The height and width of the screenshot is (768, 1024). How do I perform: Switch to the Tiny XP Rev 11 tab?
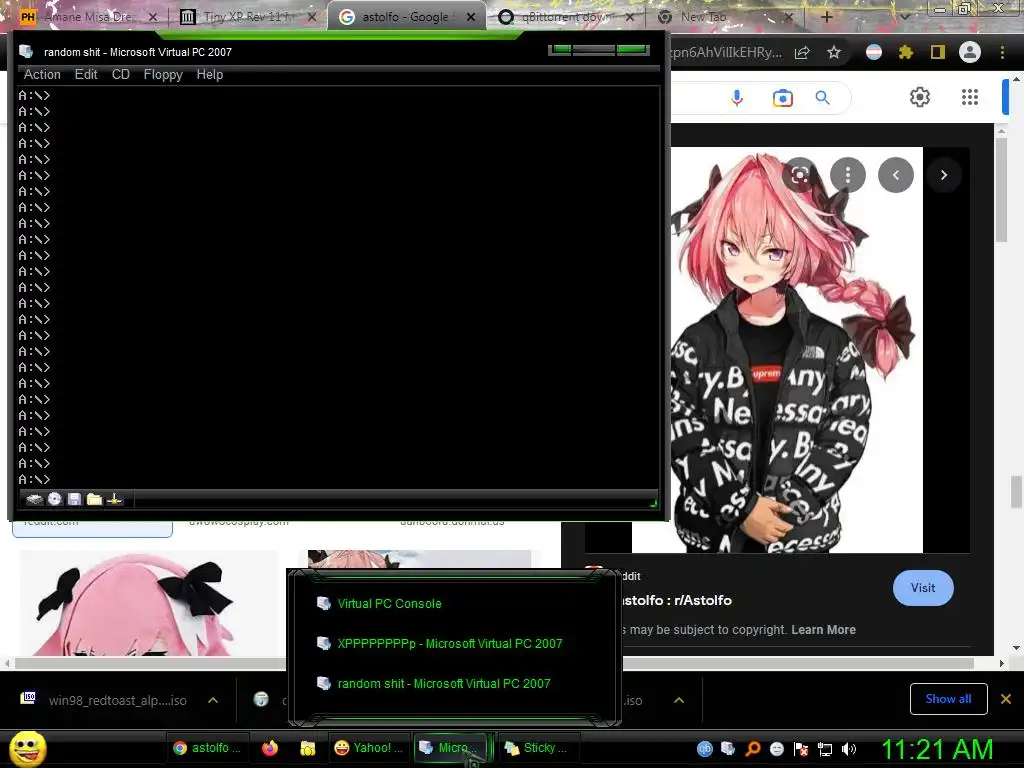pos(247,17)
